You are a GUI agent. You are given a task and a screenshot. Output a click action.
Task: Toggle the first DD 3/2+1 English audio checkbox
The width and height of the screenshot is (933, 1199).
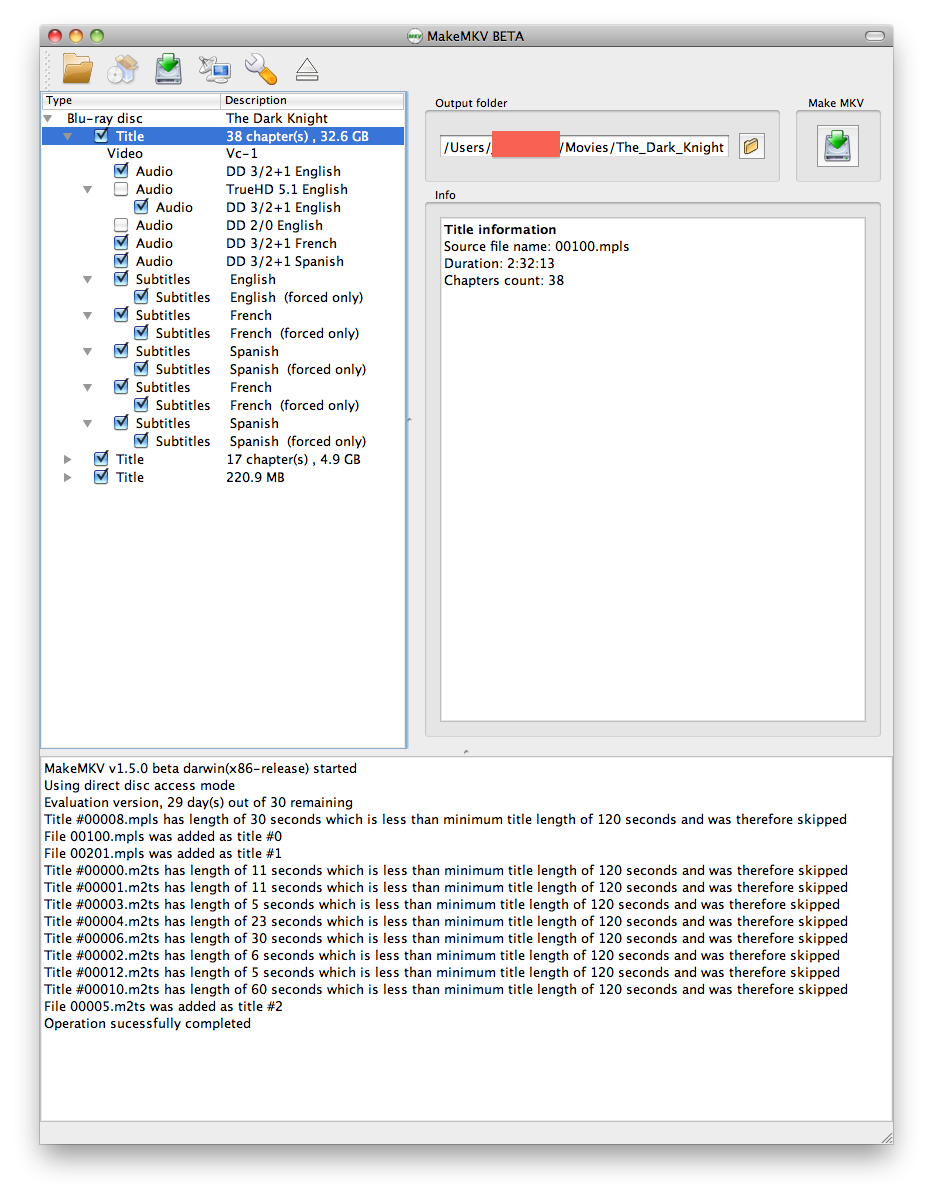pyautogui.click(x=121, y=171)
